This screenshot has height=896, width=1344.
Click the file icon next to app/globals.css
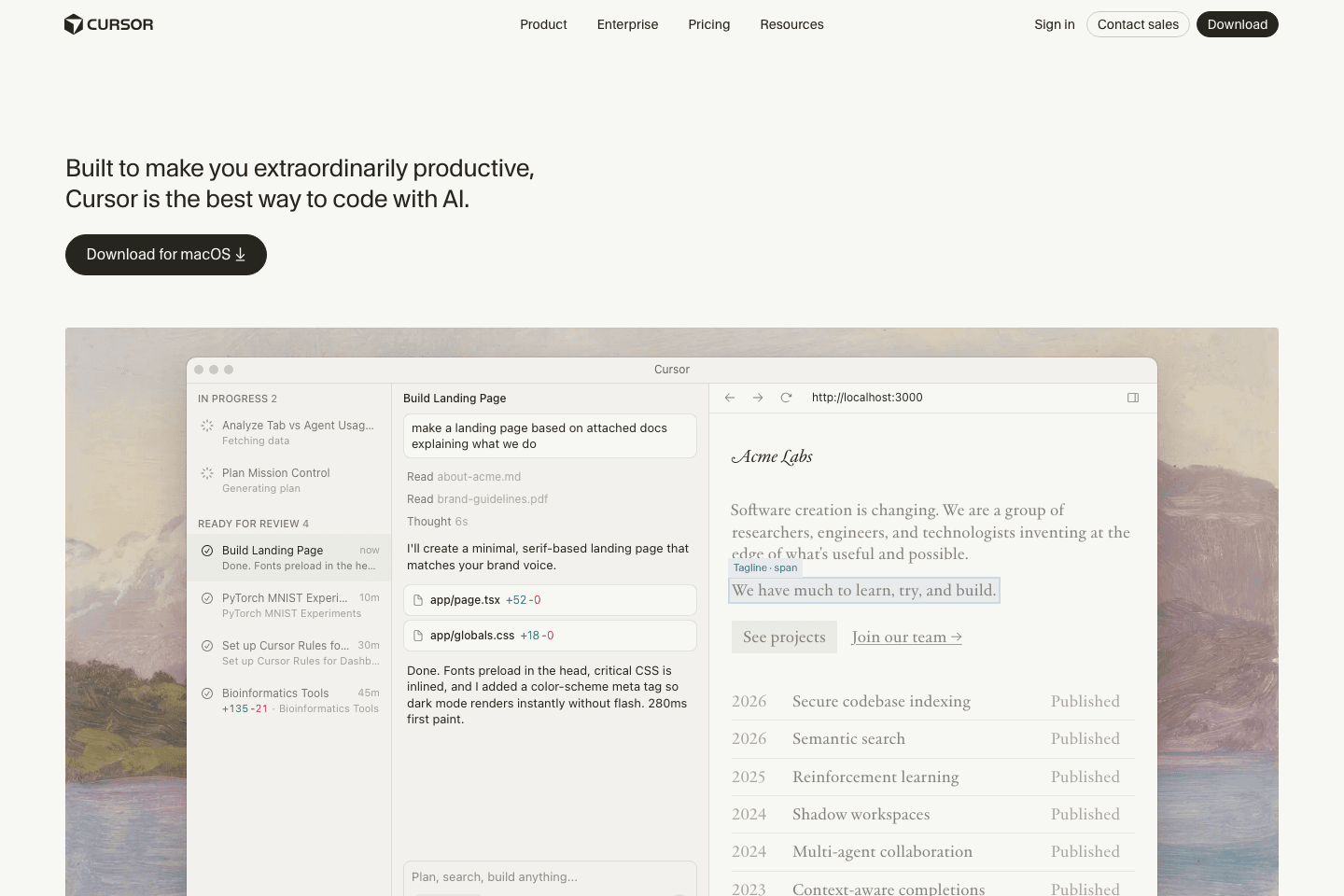click(x=418, y=635)
